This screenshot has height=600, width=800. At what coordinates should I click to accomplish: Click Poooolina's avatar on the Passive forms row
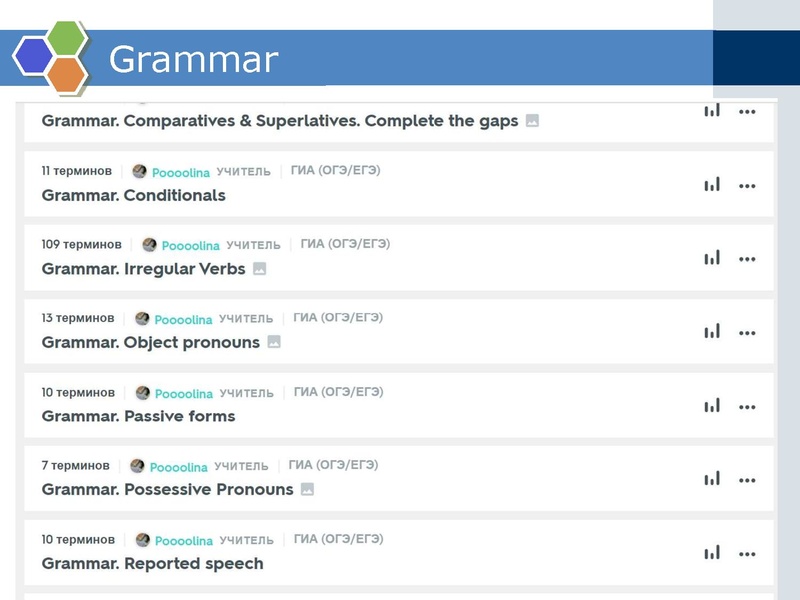(x=144, y=390)
